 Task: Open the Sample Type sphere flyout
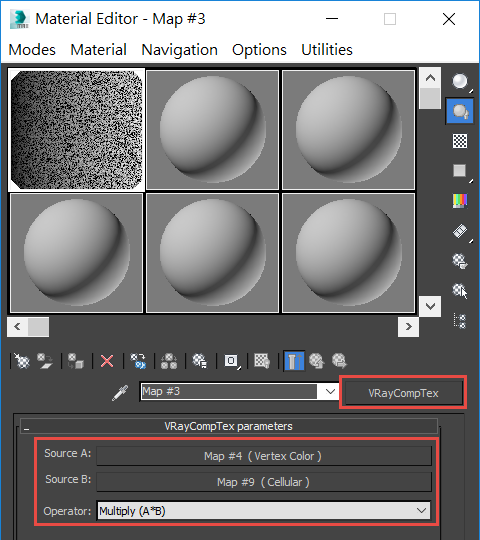click(x=460, y=82)
